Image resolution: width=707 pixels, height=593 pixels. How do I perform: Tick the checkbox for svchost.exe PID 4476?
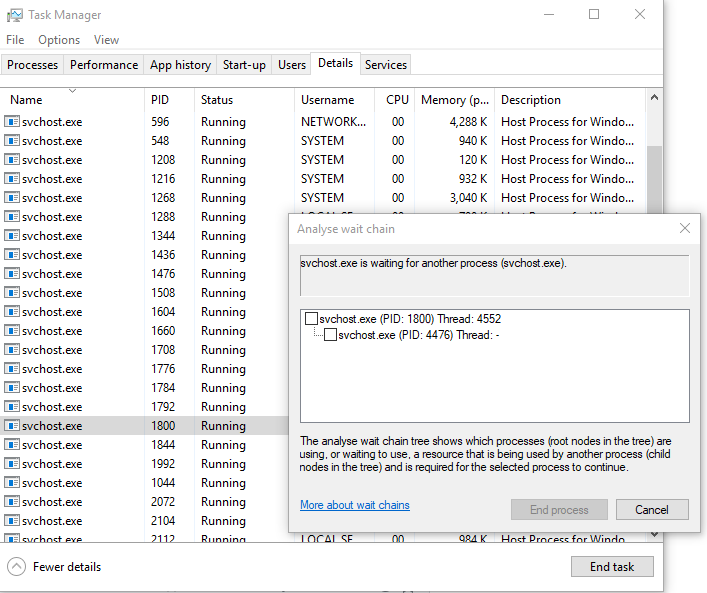[331, 335]
